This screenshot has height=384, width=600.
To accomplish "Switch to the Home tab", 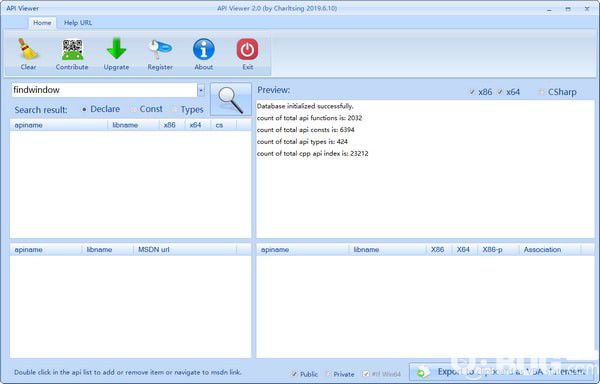I will click(x=42, y=23).
